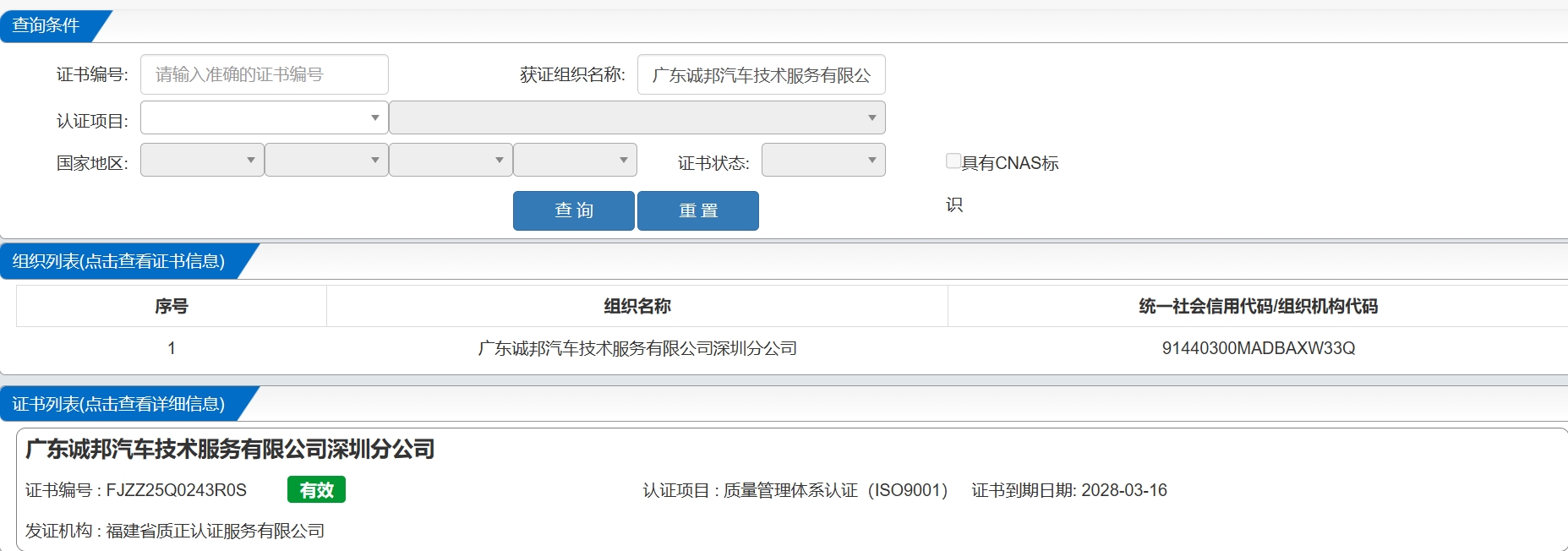Click the 序号 column header
The height and width of the screenshot is (551, 1568).
[x=172, y=306]
